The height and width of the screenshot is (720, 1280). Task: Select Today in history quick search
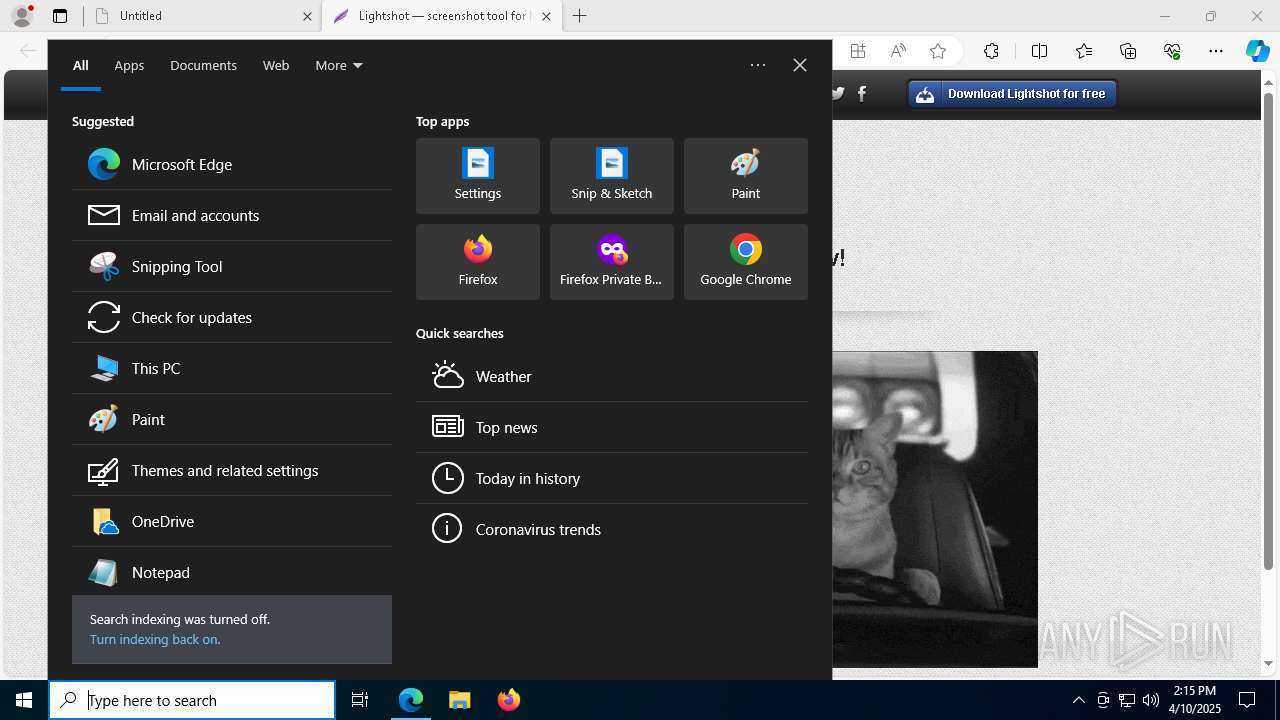point(612,478)
